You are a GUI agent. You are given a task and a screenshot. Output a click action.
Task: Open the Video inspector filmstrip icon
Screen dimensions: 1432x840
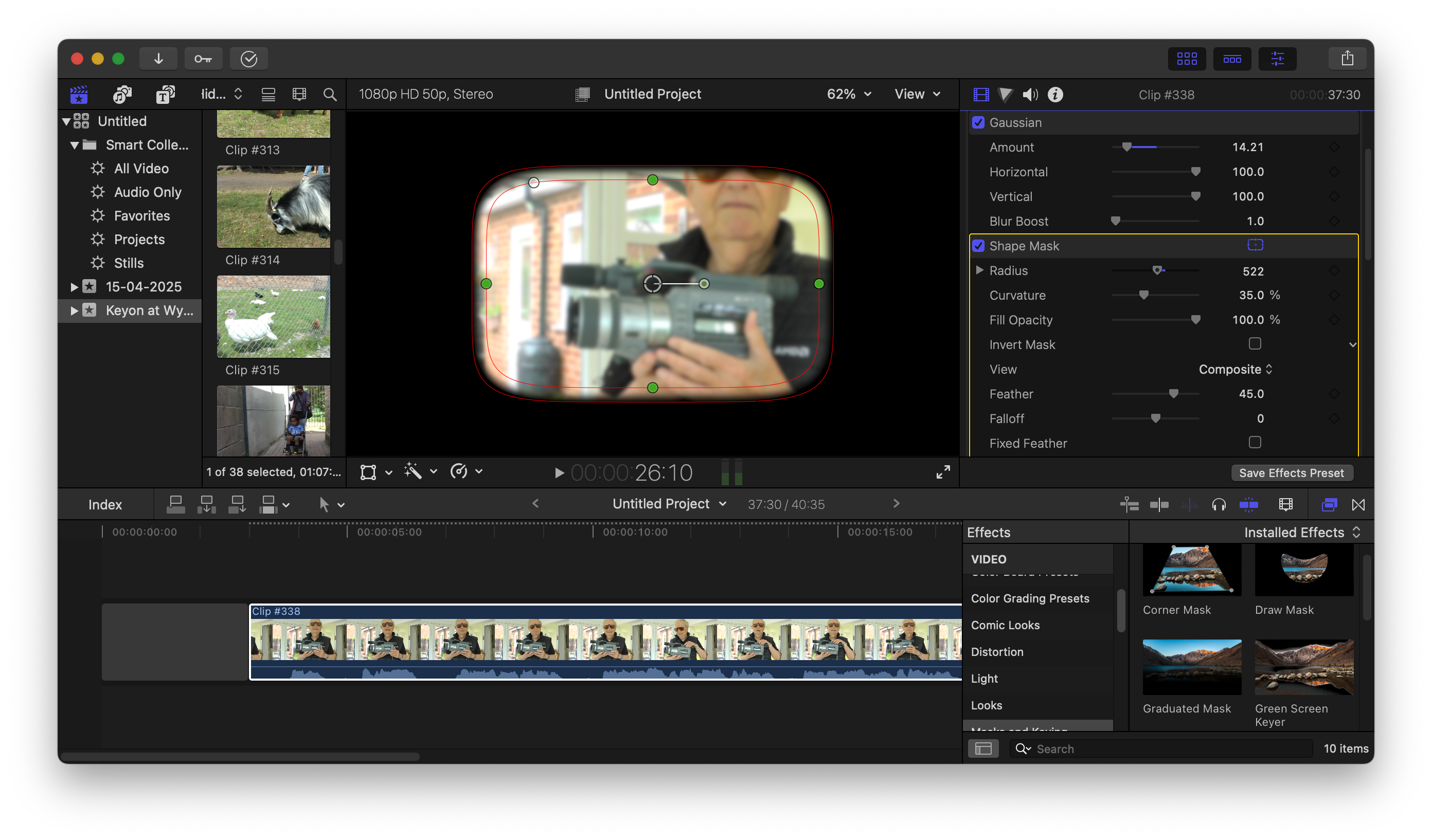coord(981,94)
